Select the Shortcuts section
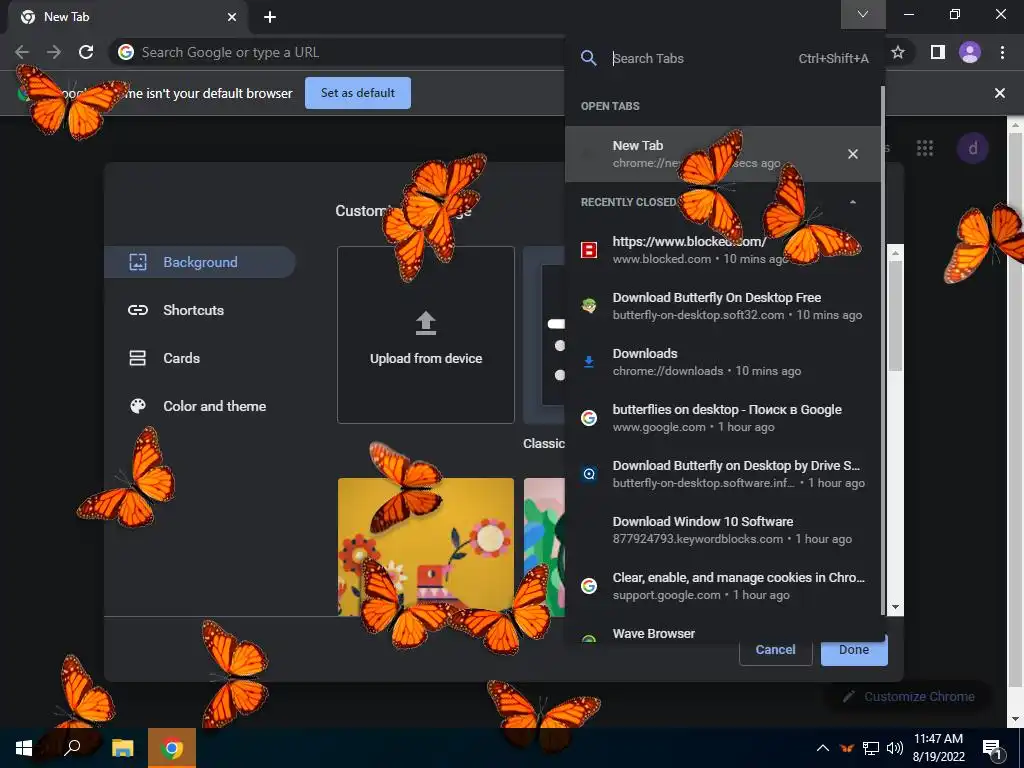The height and width of the screenshot is (768, 1024). click(200, 310)
